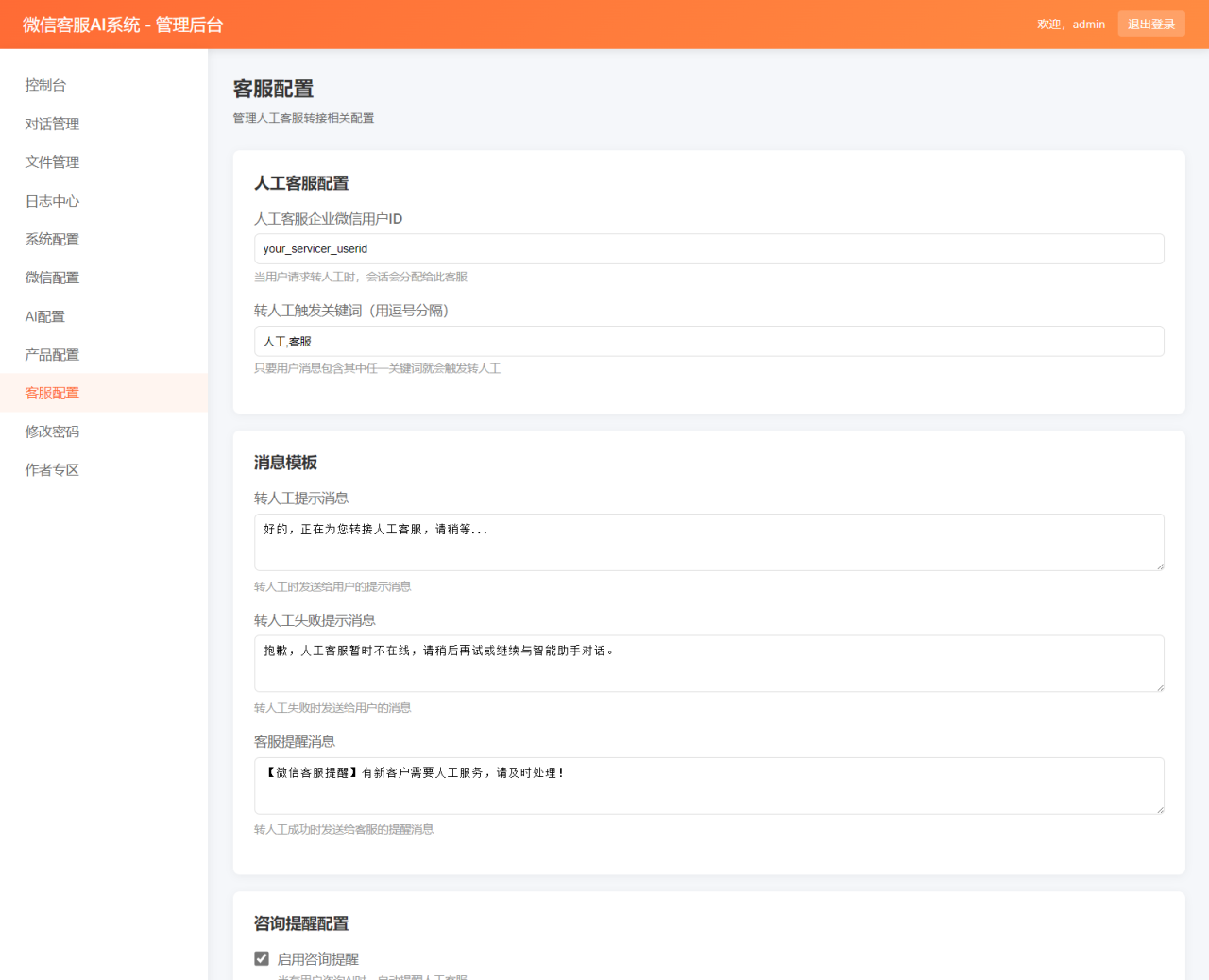1209x980 pixels.
Task: Click the 客服提醒消息 message box
Action: point(708,785)
